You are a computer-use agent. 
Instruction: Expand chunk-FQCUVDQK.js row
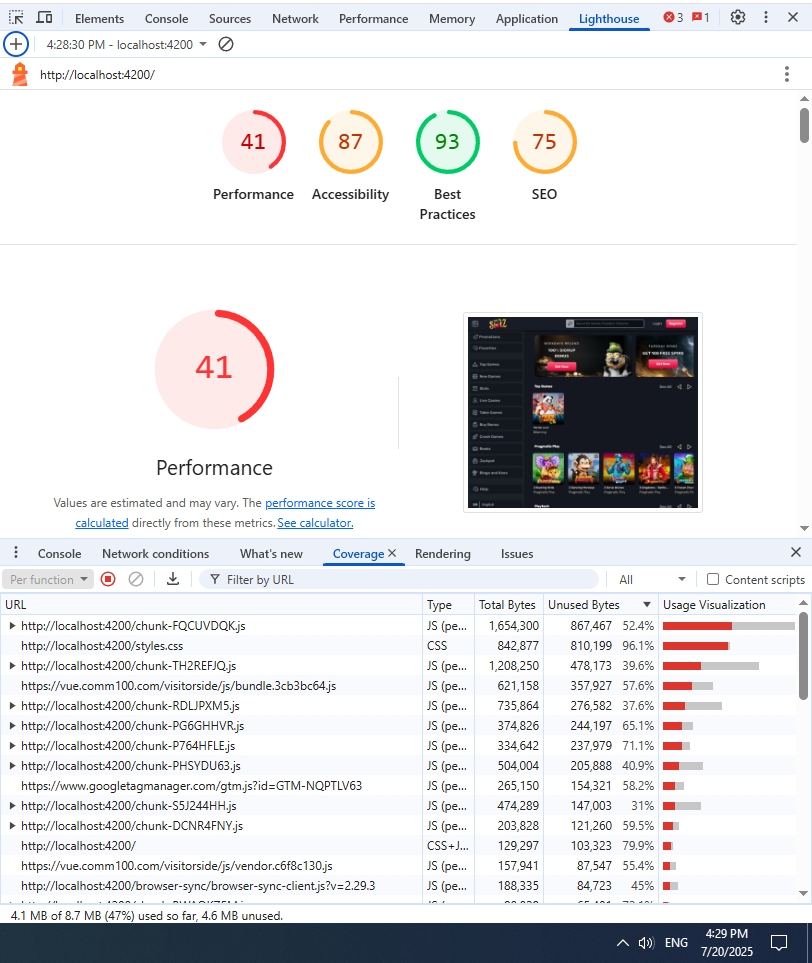(12, 626)
